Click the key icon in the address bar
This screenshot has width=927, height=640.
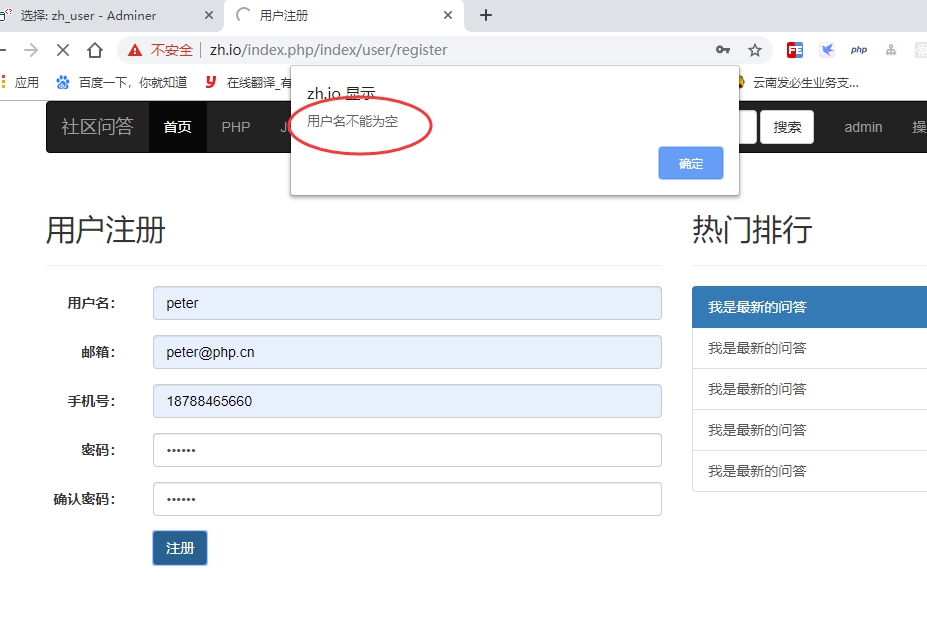[723, 49]
